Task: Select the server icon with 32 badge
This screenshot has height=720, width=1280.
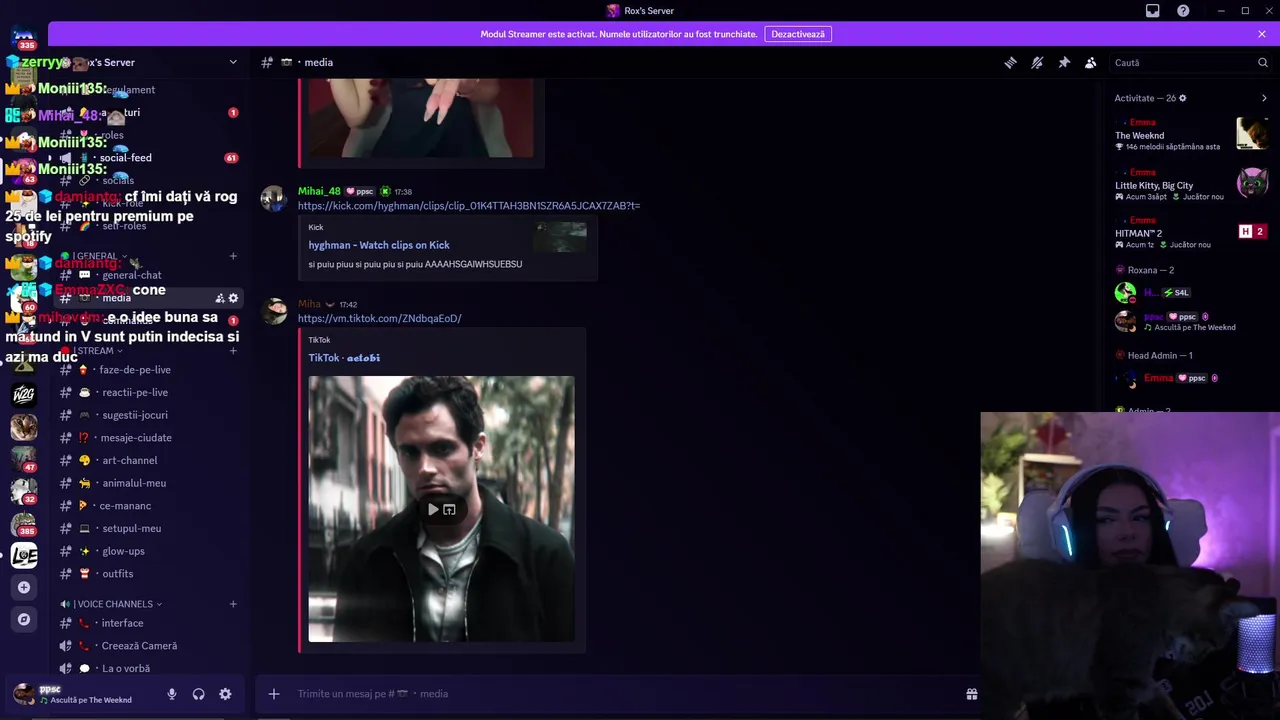Action: point(24,490)
